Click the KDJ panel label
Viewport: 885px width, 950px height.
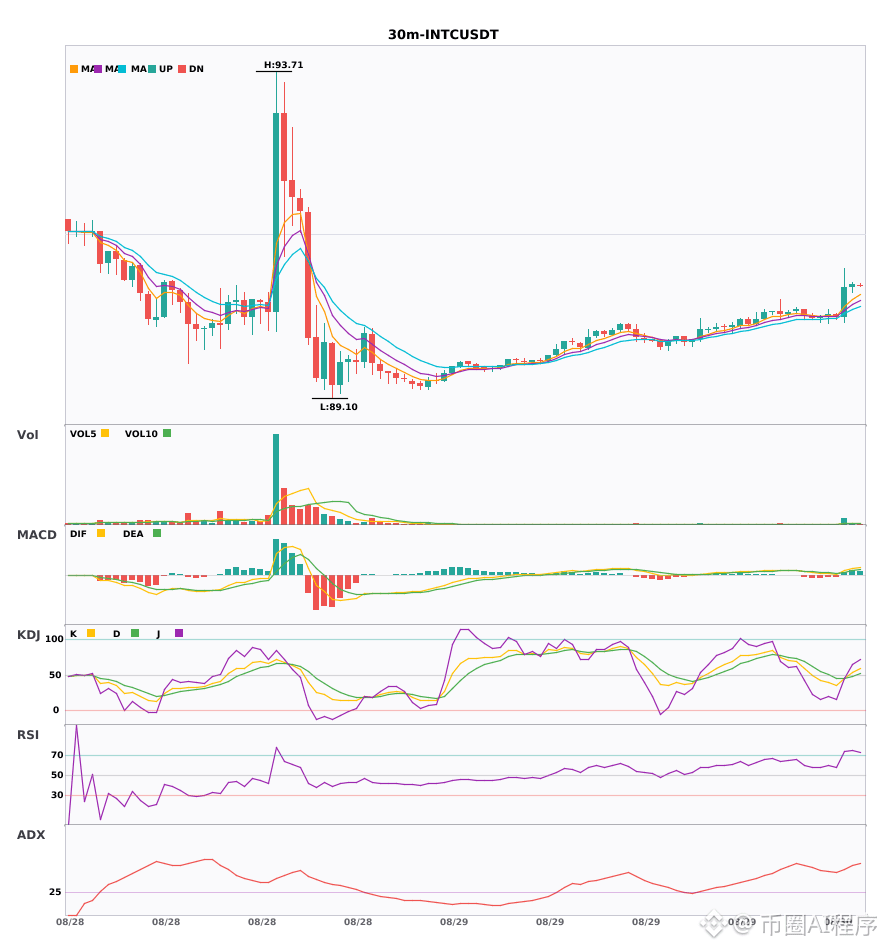(28, 635)
